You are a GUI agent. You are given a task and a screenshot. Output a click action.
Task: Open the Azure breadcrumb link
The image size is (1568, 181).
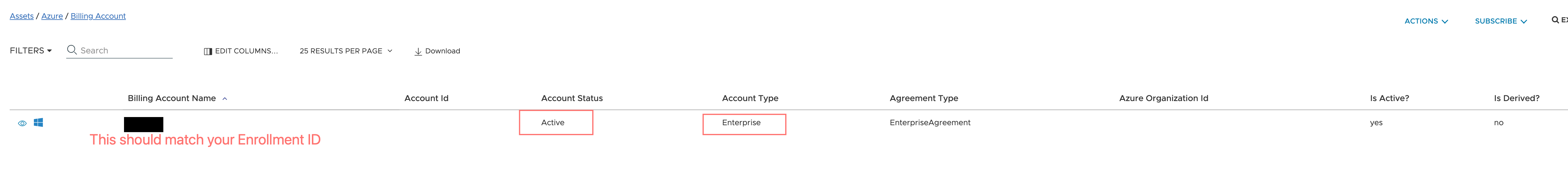(52, 16)
